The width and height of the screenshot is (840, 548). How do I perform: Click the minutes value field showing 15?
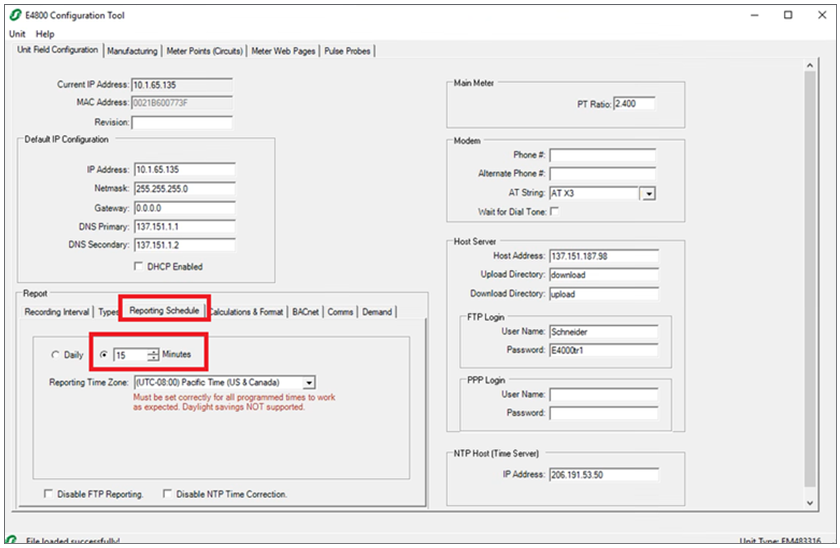coord(130,355)
